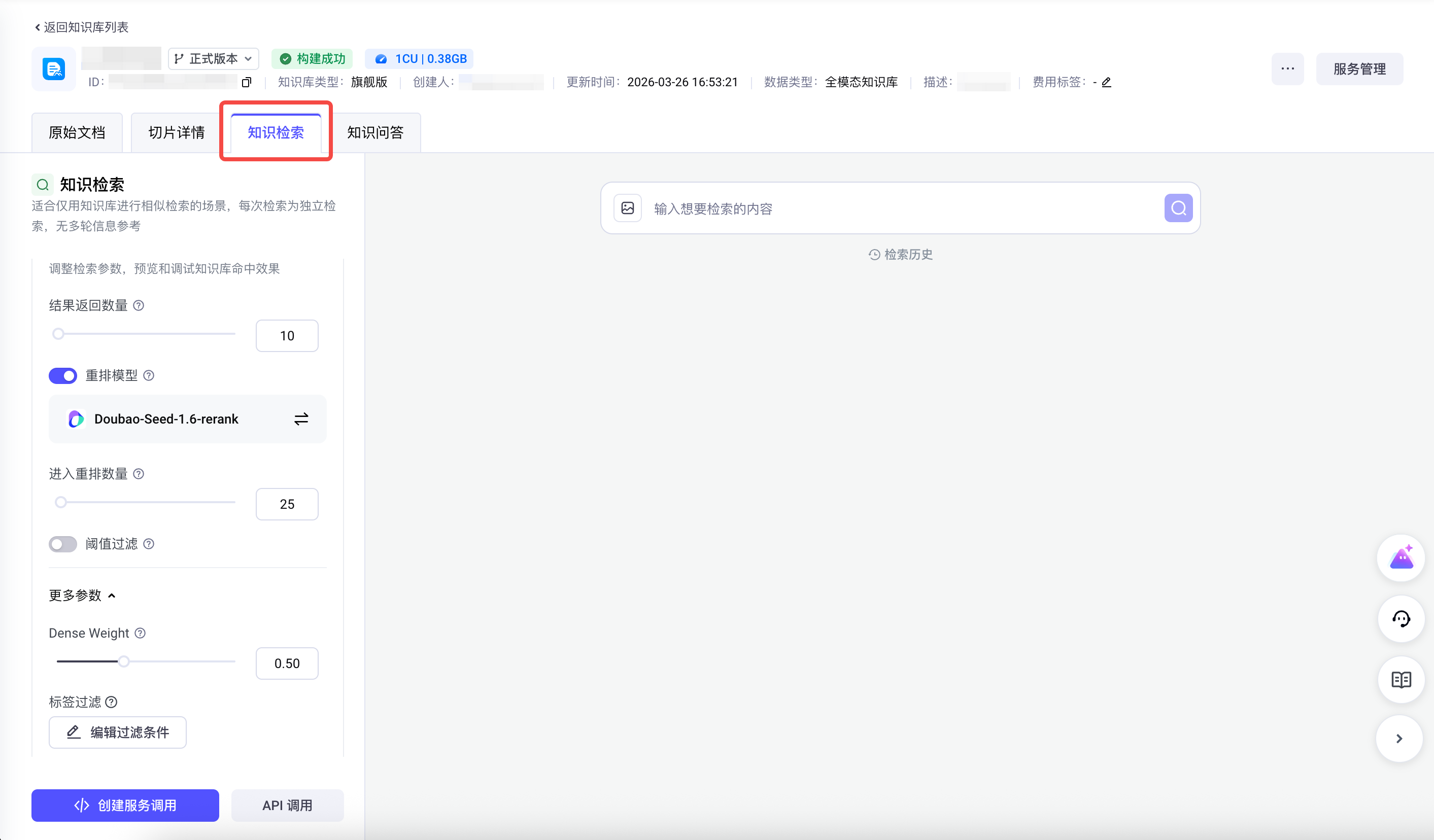Collapse the right floating sidebar arrow
This screenshot has height=840, width=1434.
[x=1399, y=739]
